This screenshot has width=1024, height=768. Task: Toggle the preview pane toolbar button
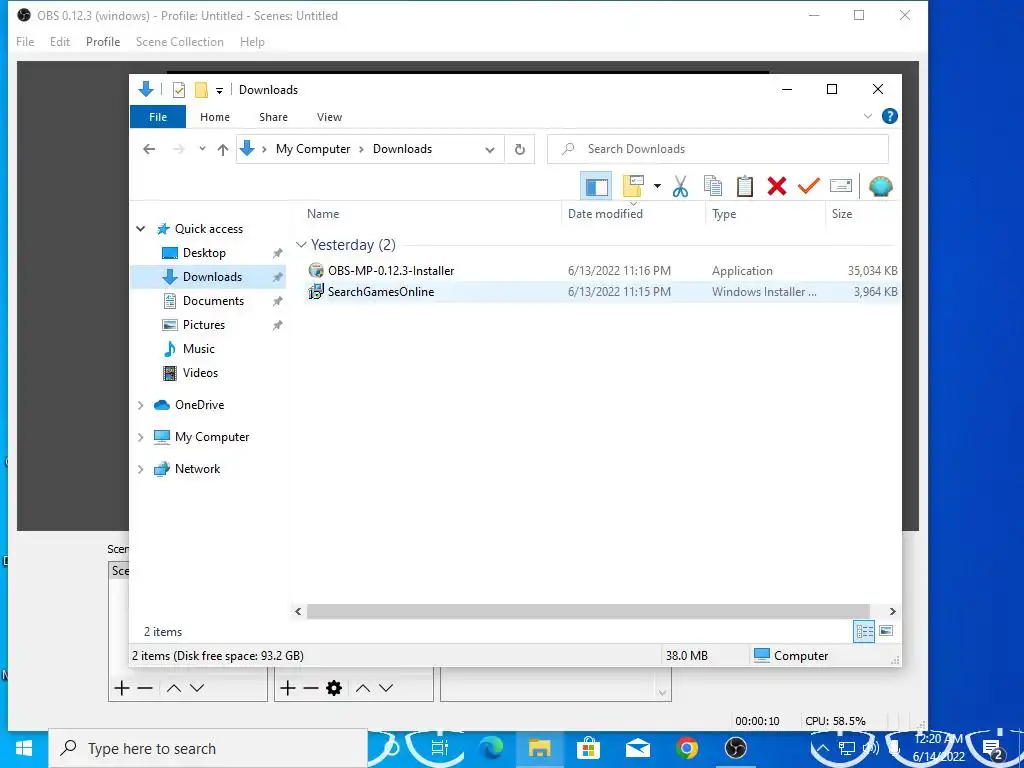coord(596,187)
